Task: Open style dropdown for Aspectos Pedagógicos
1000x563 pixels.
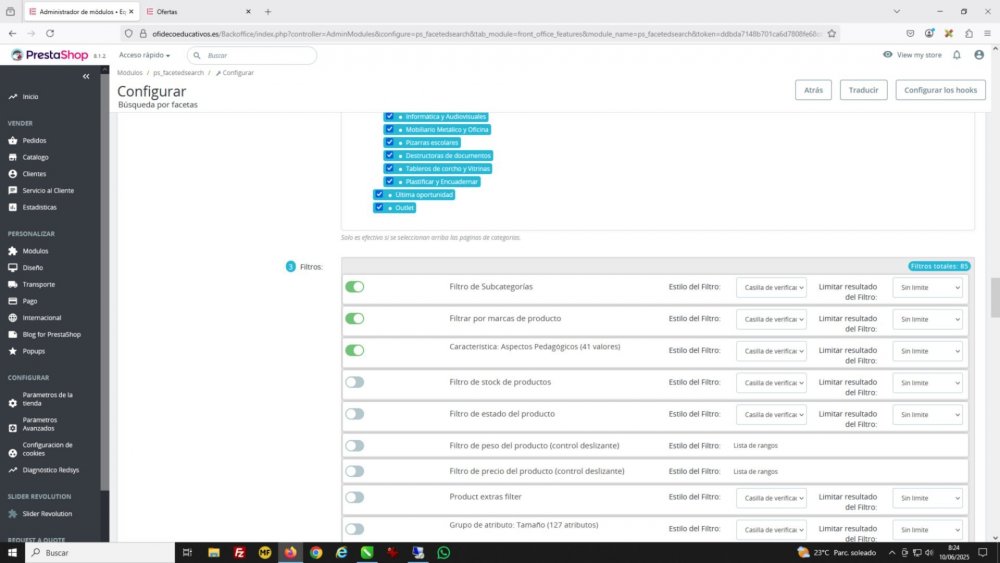Action: coord(771,351)
